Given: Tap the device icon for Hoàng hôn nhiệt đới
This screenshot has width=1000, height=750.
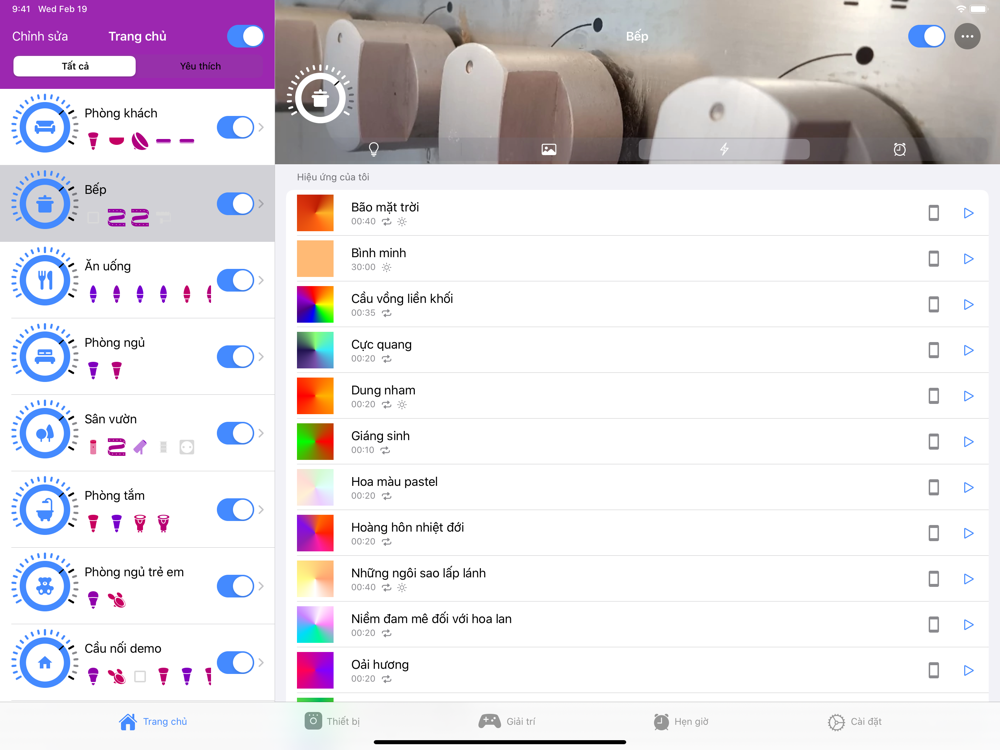Looking at the screenshot, I should click(x=934, y=533).
